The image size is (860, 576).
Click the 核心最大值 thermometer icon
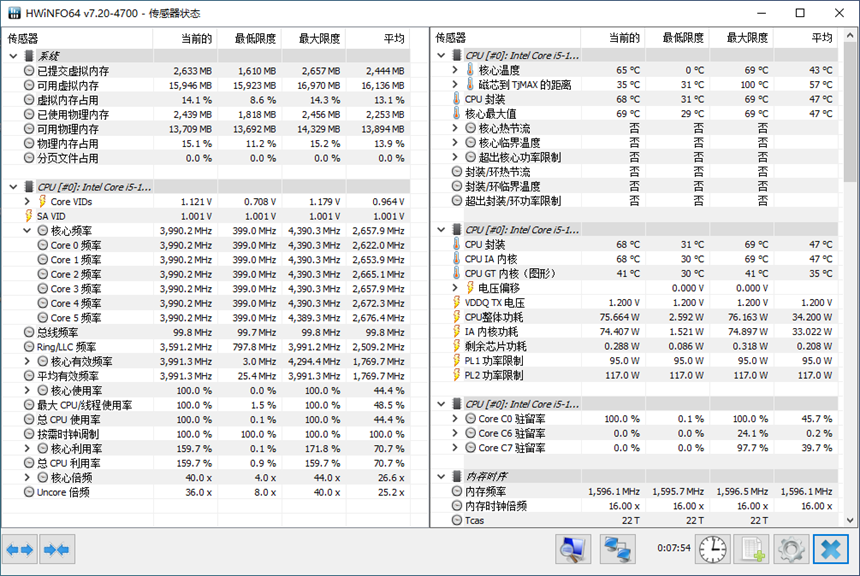pos(456,113)
